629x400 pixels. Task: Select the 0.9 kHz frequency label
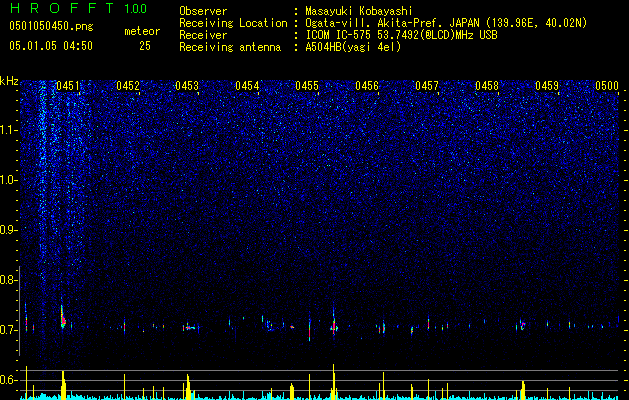8,230
